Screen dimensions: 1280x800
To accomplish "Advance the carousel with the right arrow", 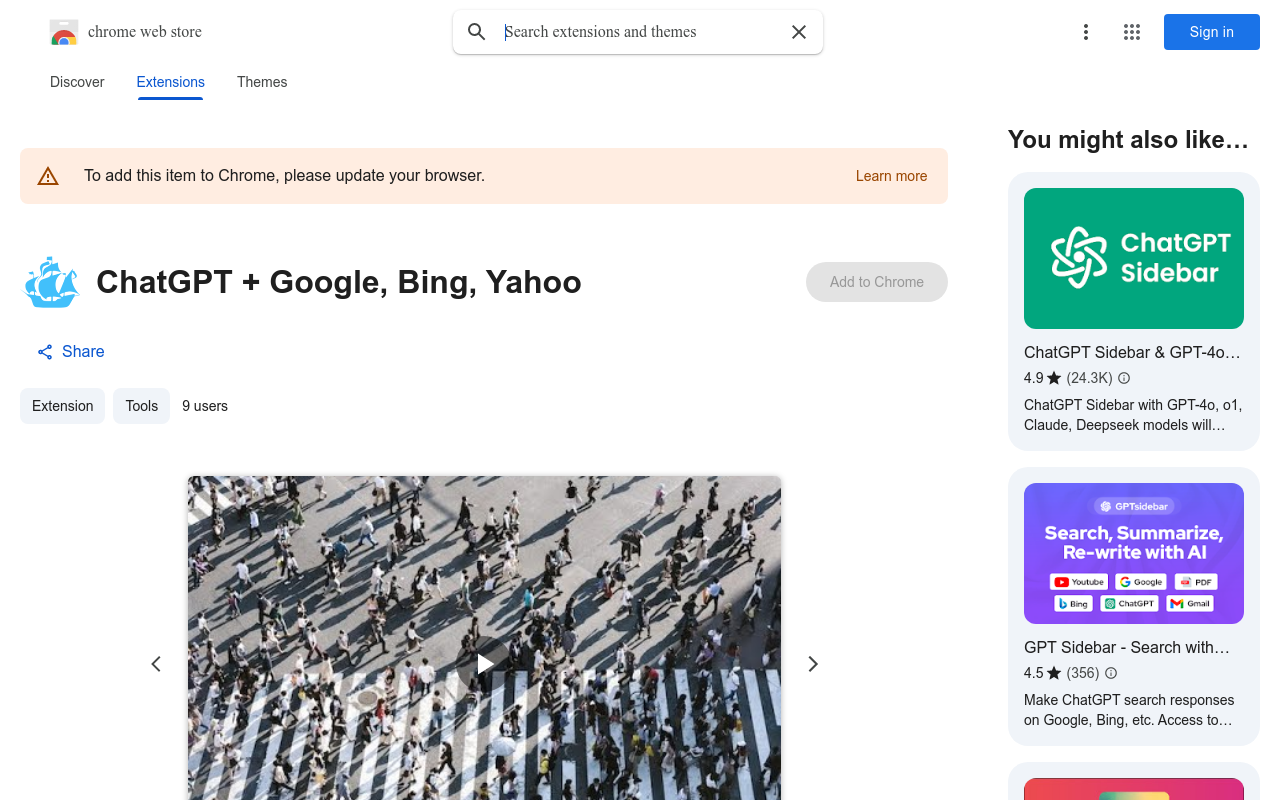I will click(812, 663).
